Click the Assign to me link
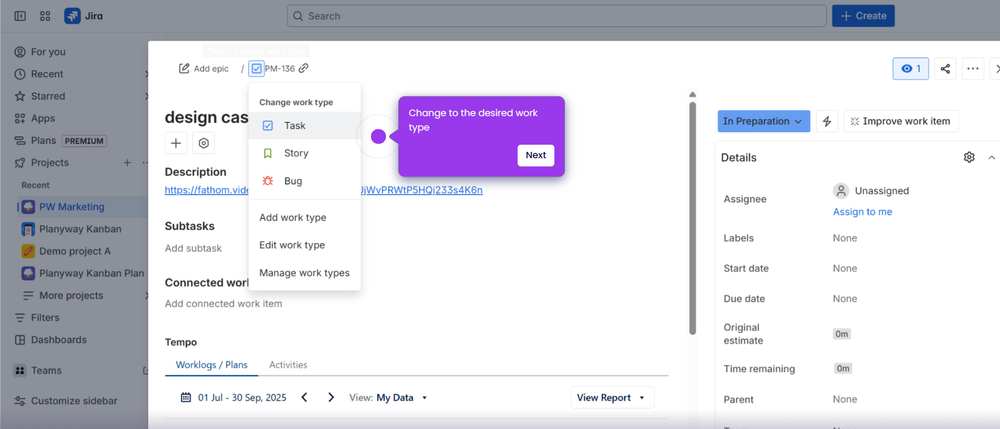 [862, 212]
